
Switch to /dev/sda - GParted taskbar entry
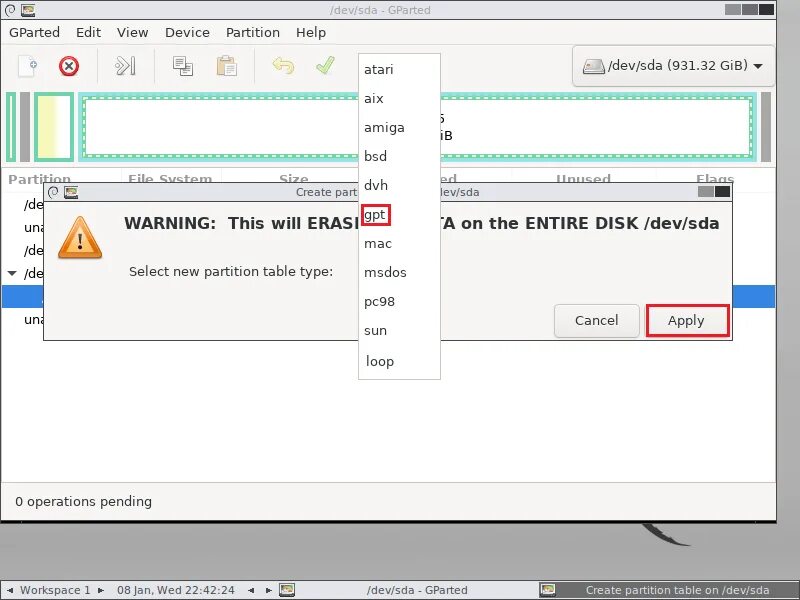408,590
